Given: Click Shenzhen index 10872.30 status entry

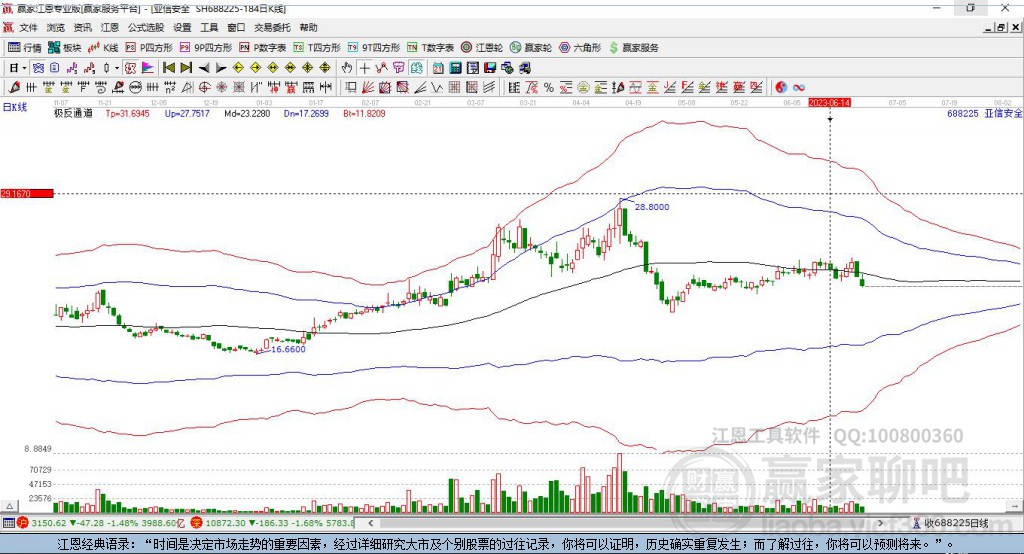Looking at the screenshot, I should pyautogui.click(x=273, y=523).
